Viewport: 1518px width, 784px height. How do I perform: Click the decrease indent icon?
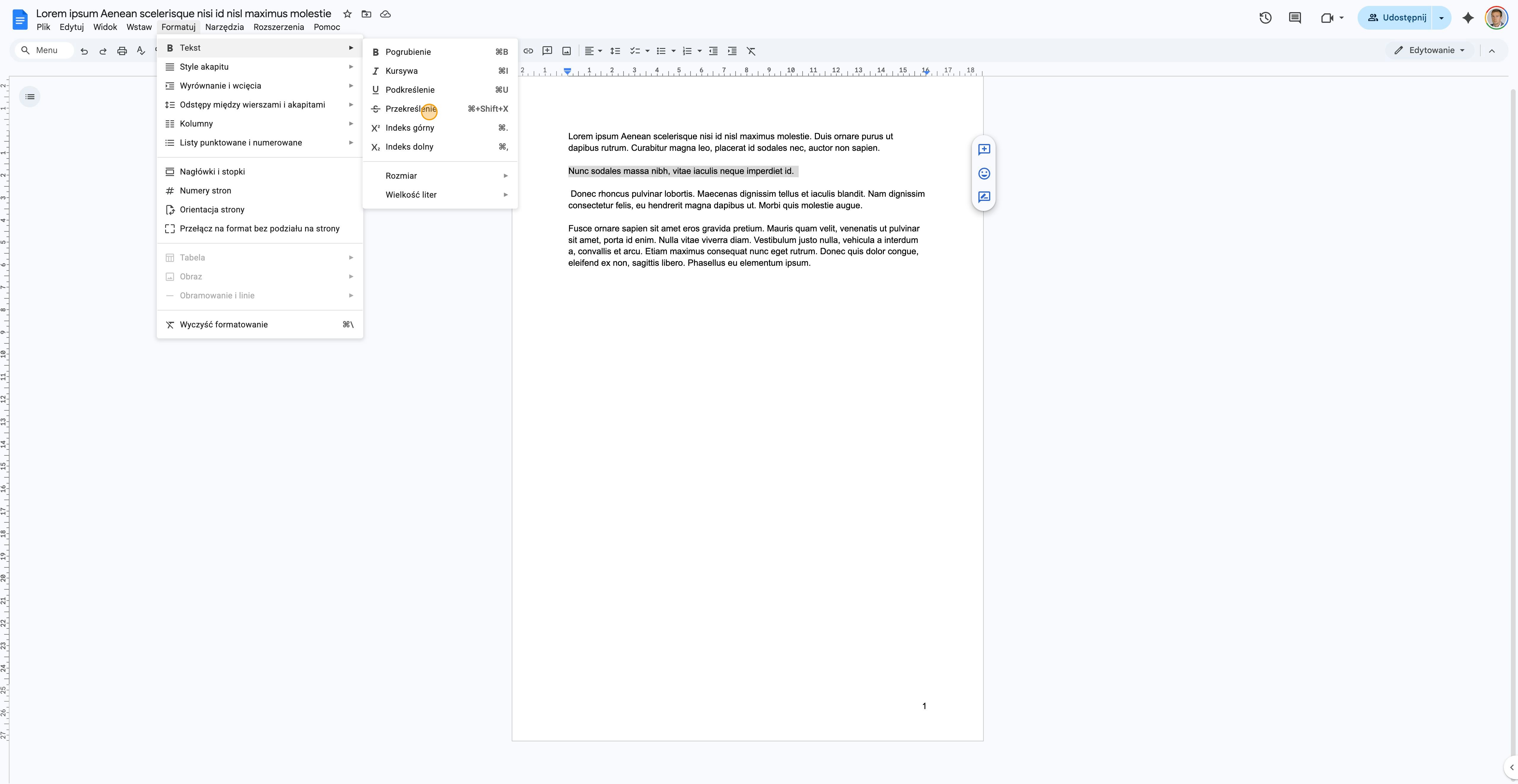[x=713, y=51]
